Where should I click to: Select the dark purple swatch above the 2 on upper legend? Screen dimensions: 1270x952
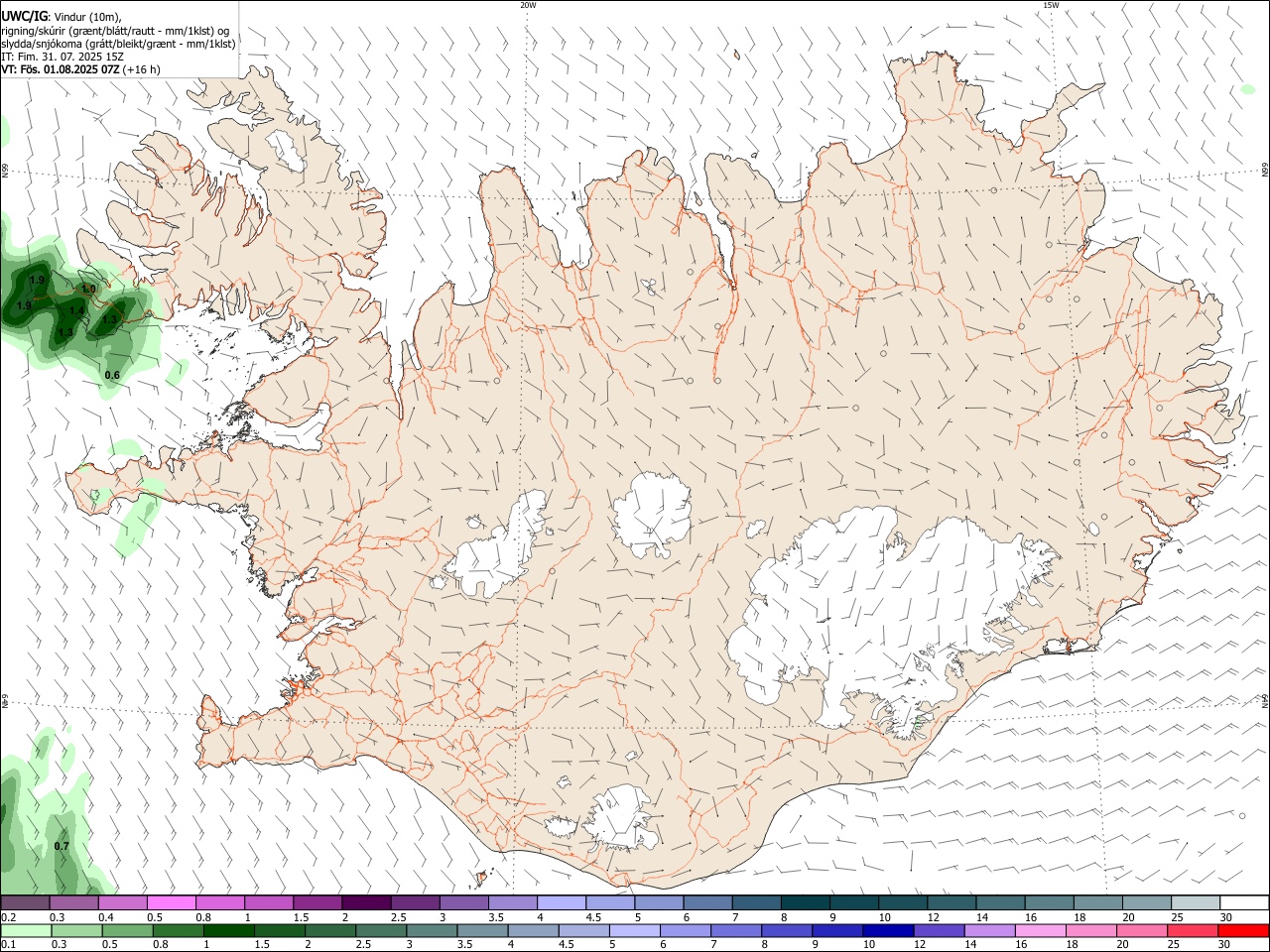tap(366, 902)
